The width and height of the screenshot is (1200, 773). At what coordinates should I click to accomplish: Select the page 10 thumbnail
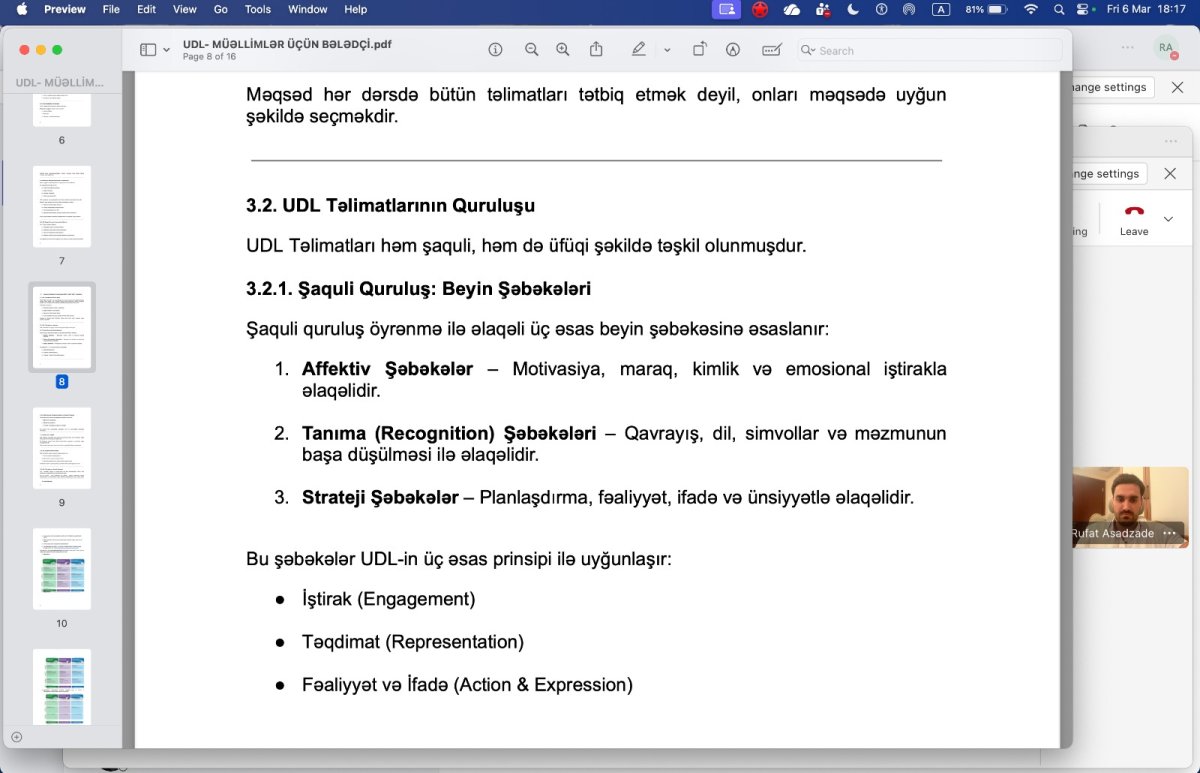tap(62, 569)
